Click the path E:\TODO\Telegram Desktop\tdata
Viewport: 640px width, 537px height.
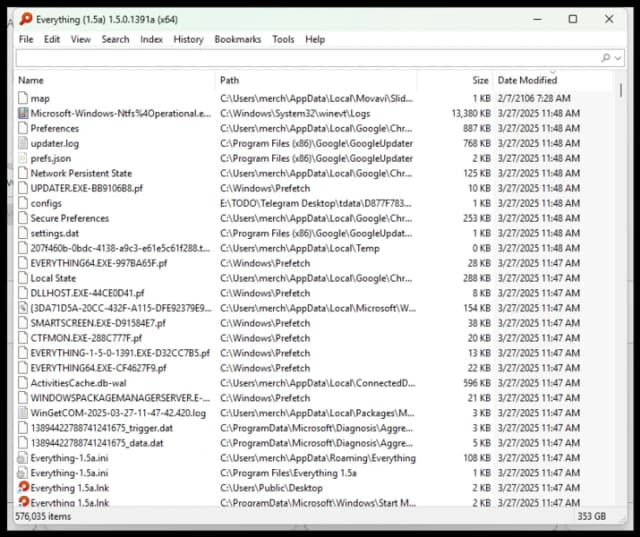point(316,203)
